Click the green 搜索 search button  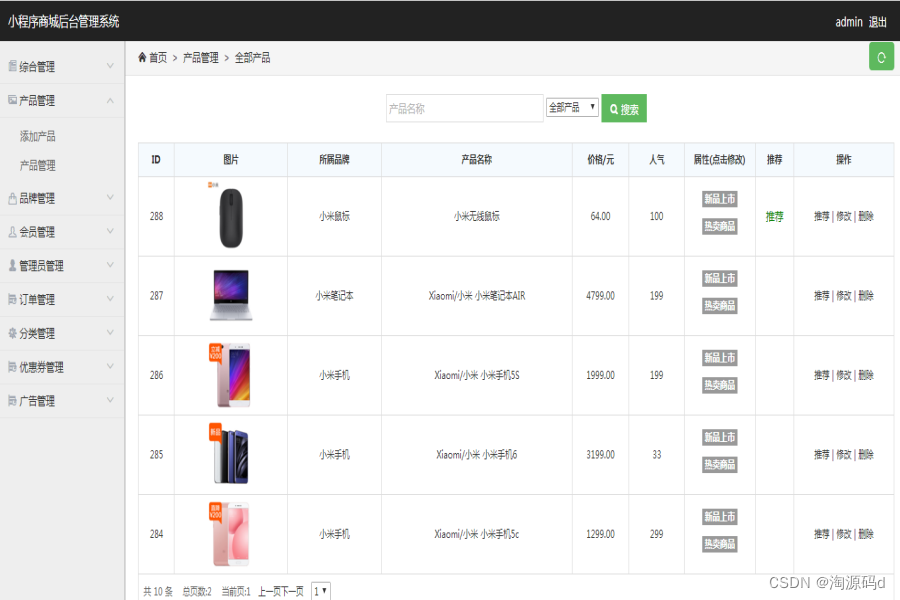click(x=624, y=109)
